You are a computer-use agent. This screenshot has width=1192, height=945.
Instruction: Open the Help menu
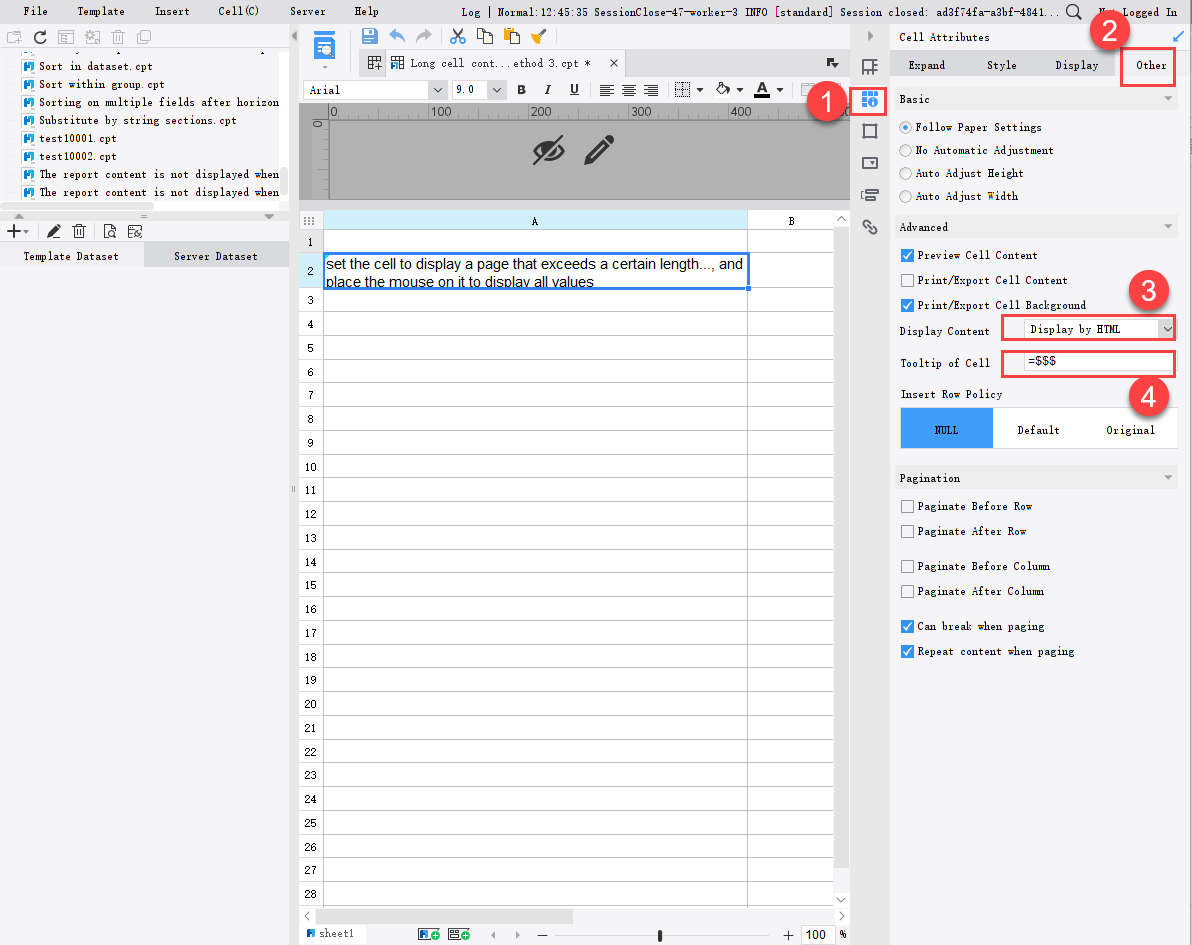point(366,11)
